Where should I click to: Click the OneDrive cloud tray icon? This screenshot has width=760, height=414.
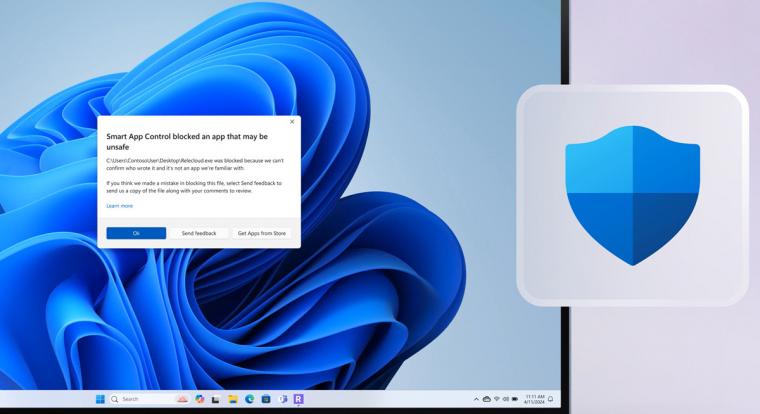(x=487, y=399)
